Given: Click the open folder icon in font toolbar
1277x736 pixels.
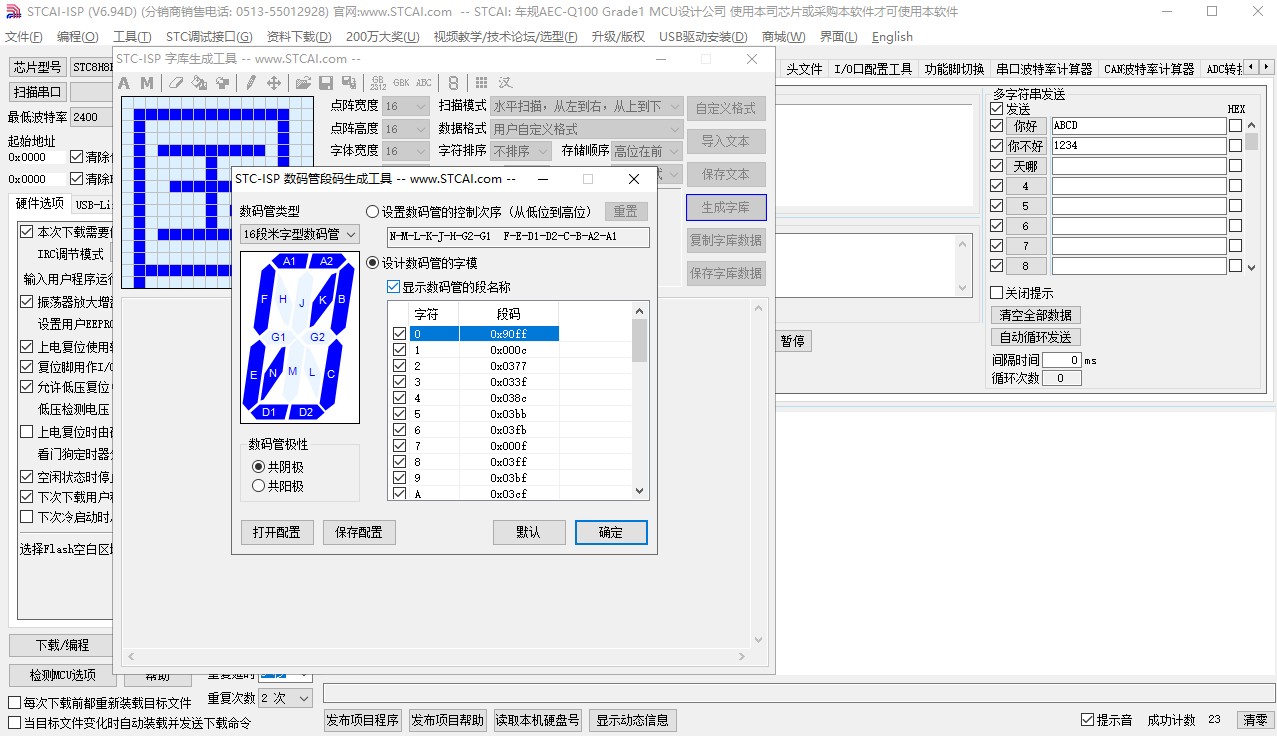Looking at the screenshot, I should point(303,83).
